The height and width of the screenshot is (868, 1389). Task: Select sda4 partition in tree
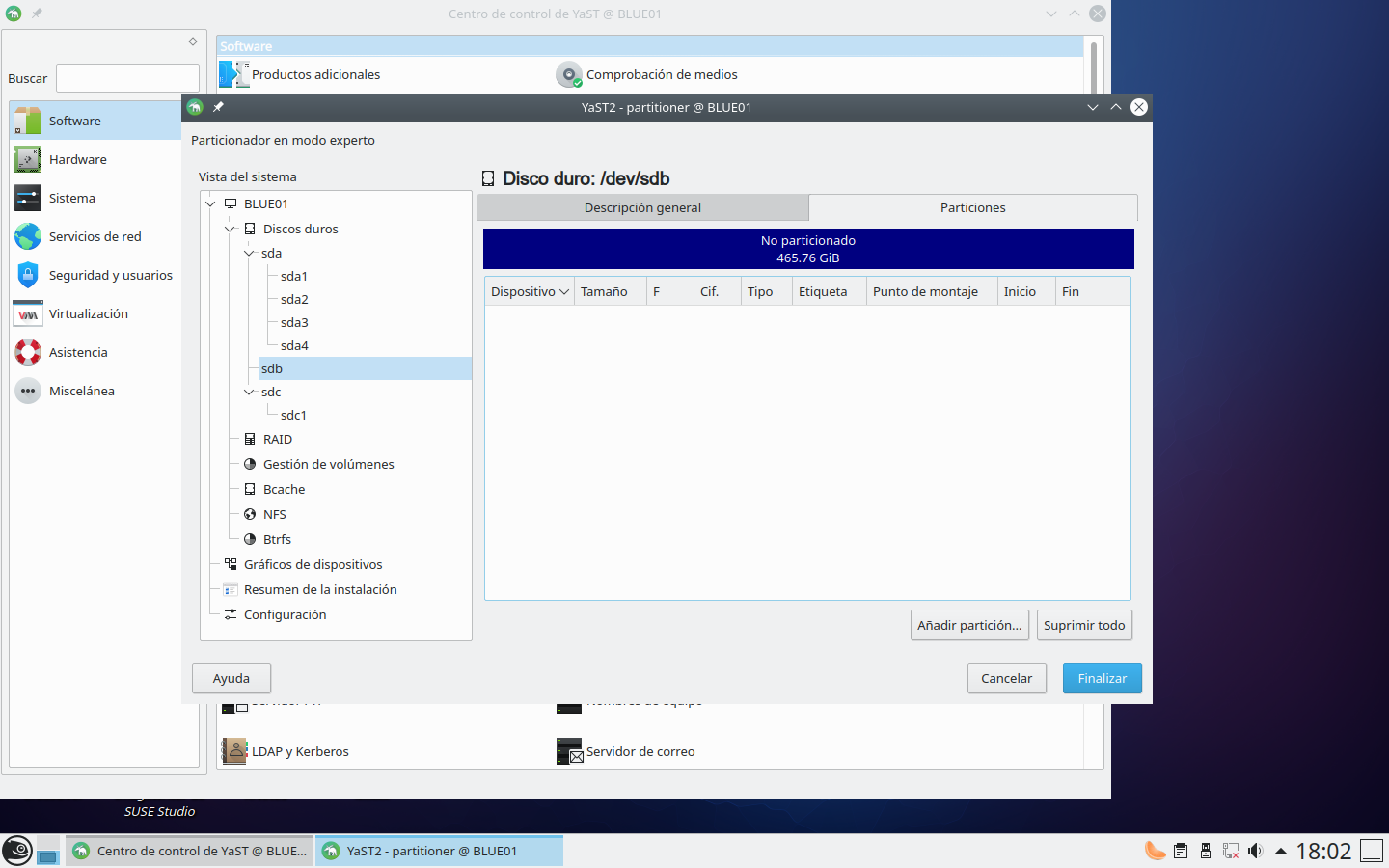tap(294, 345)
